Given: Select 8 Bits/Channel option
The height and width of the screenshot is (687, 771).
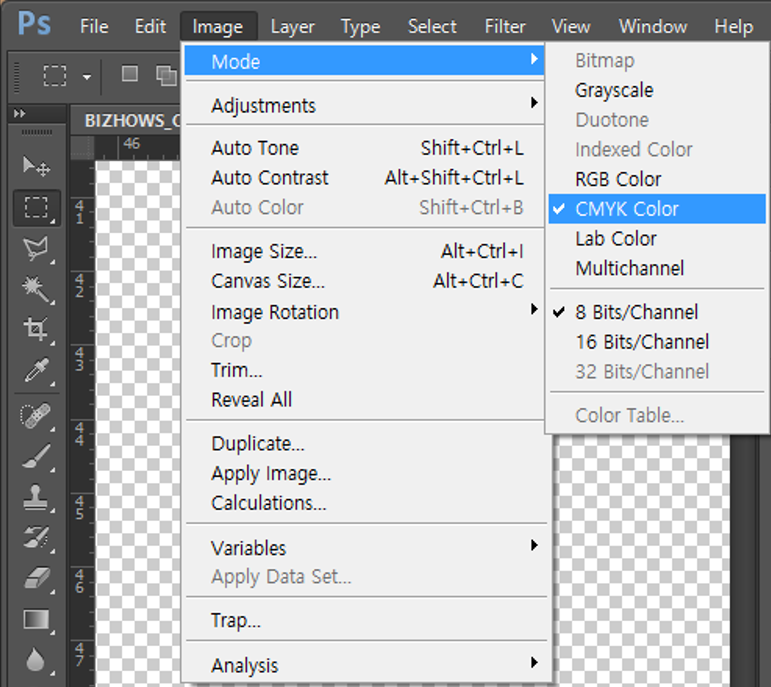Looking at the screenshot, I should (x=657, y=312).
